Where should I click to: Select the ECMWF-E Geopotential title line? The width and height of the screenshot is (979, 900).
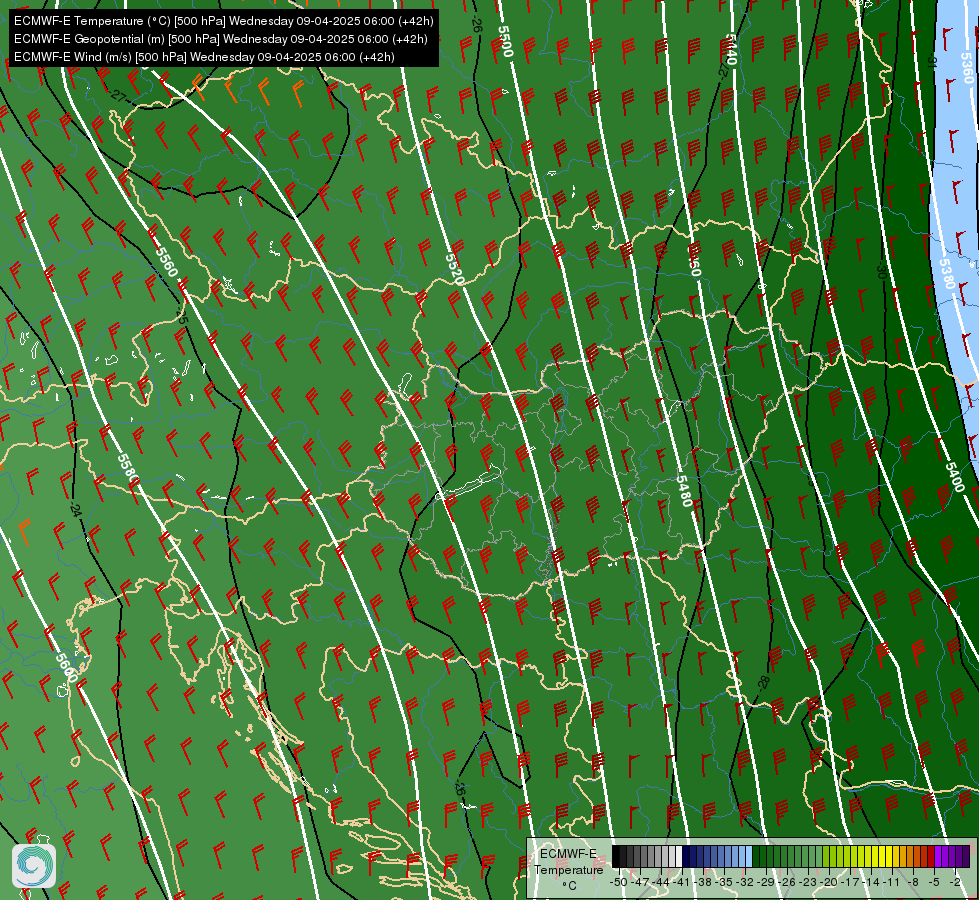[220, 39]
